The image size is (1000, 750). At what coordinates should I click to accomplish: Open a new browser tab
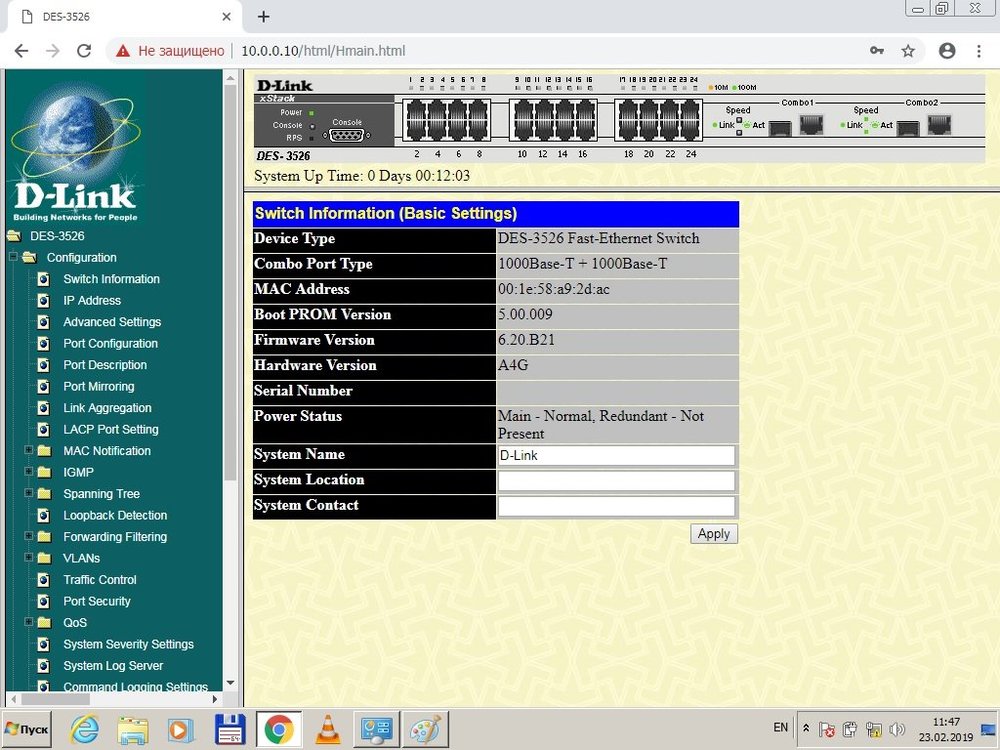pos(264,16)
